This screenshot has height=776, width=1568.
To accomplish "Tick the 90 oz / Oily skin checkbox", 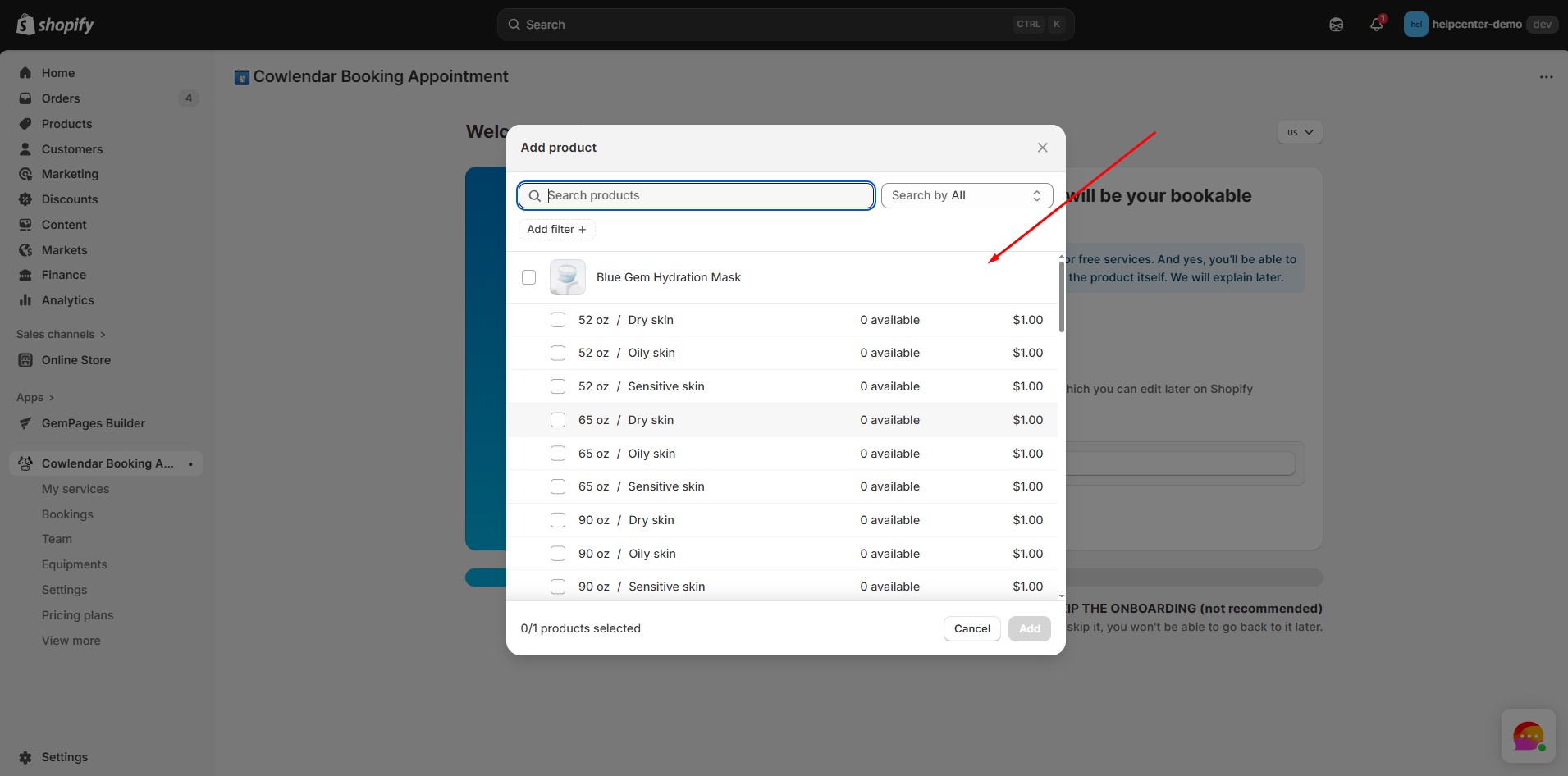I will pos(558,554).
